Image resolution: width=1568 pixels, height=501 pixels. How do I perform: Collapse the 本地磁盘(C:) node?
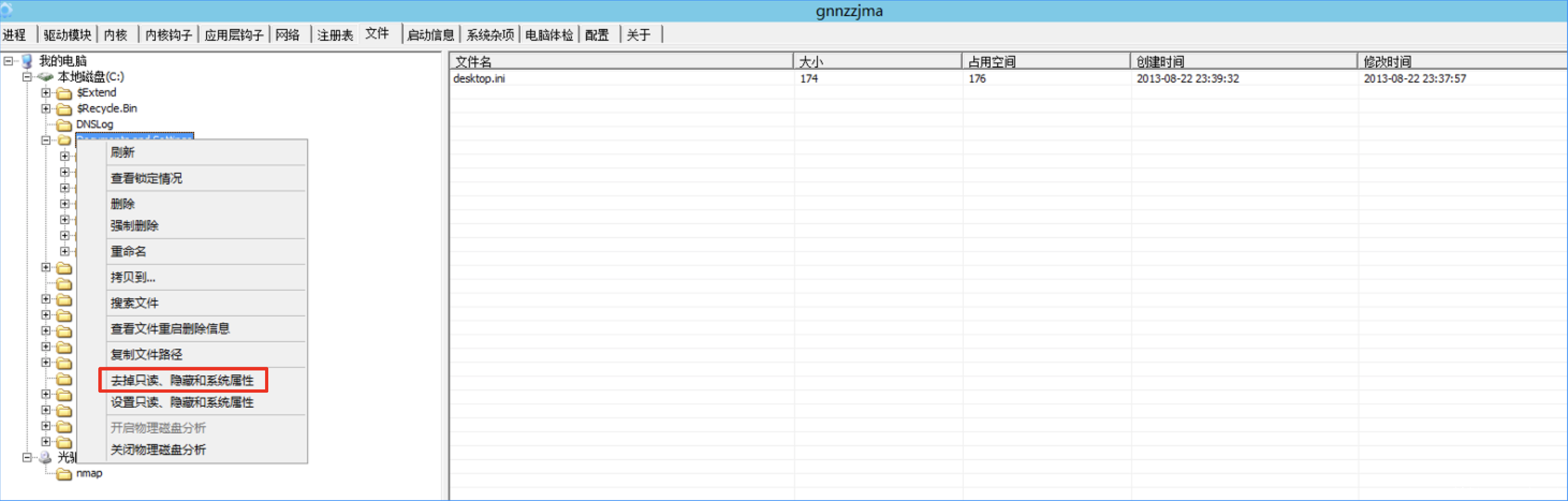(27, 77)
